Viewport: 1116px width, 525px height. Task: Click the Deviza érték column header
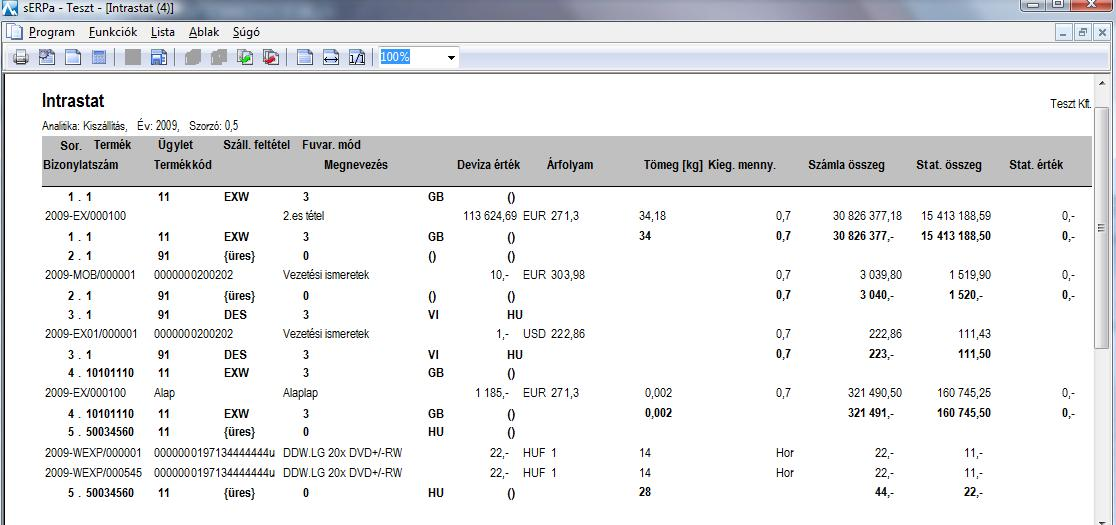[x=488, y=165]
